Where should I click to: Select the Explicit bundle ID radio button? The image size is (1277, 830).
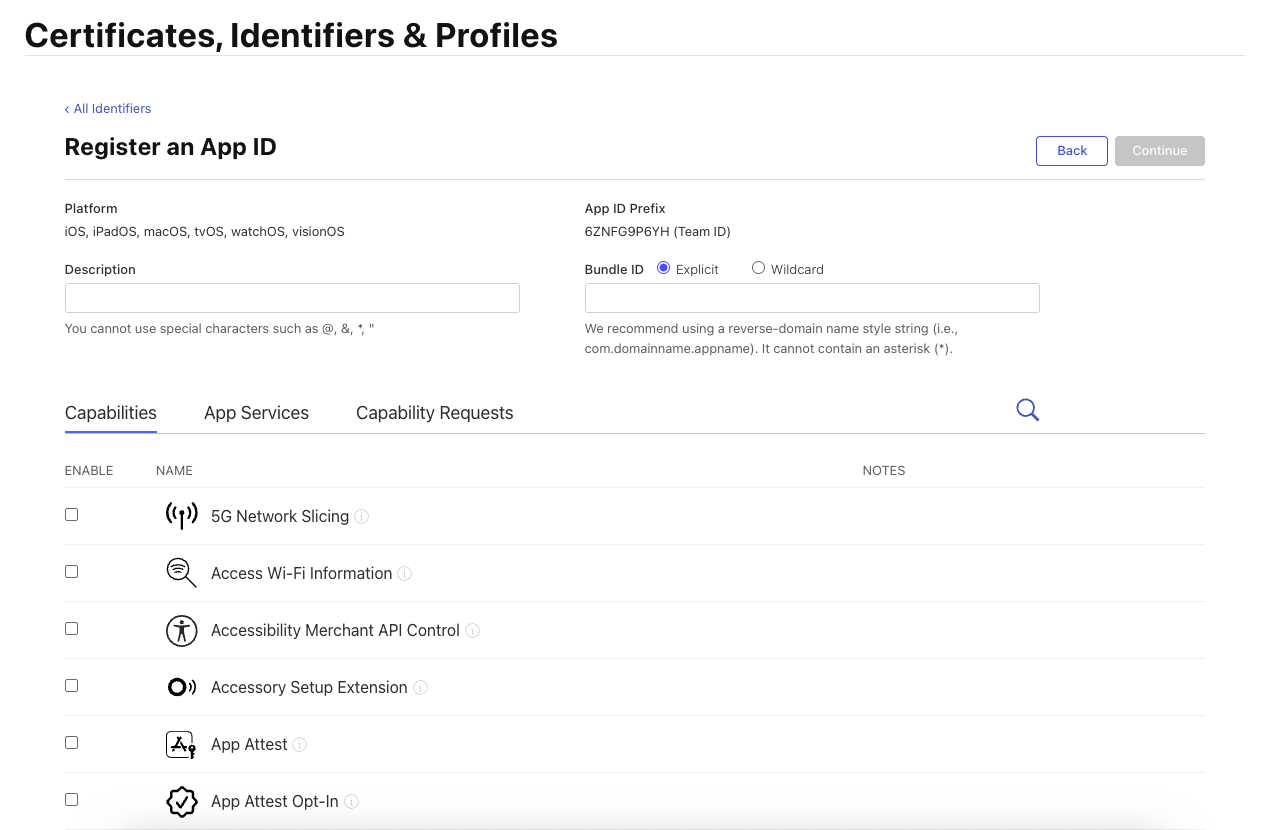point(663,268)
